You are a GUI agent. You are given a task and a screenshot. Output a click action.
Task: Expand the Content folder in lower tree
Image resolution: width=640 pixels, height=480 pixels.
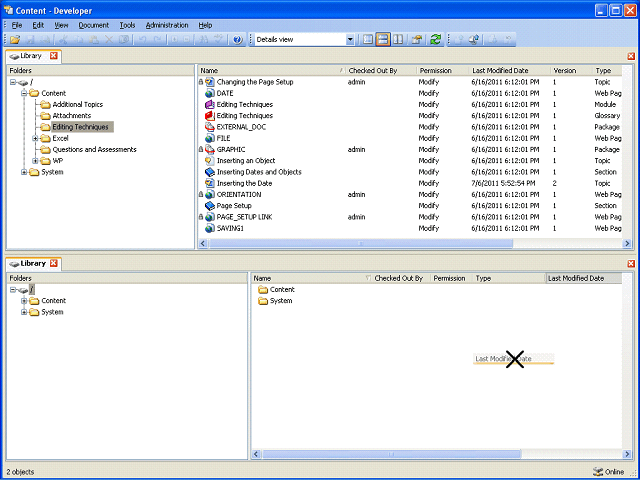pos(24,301)
